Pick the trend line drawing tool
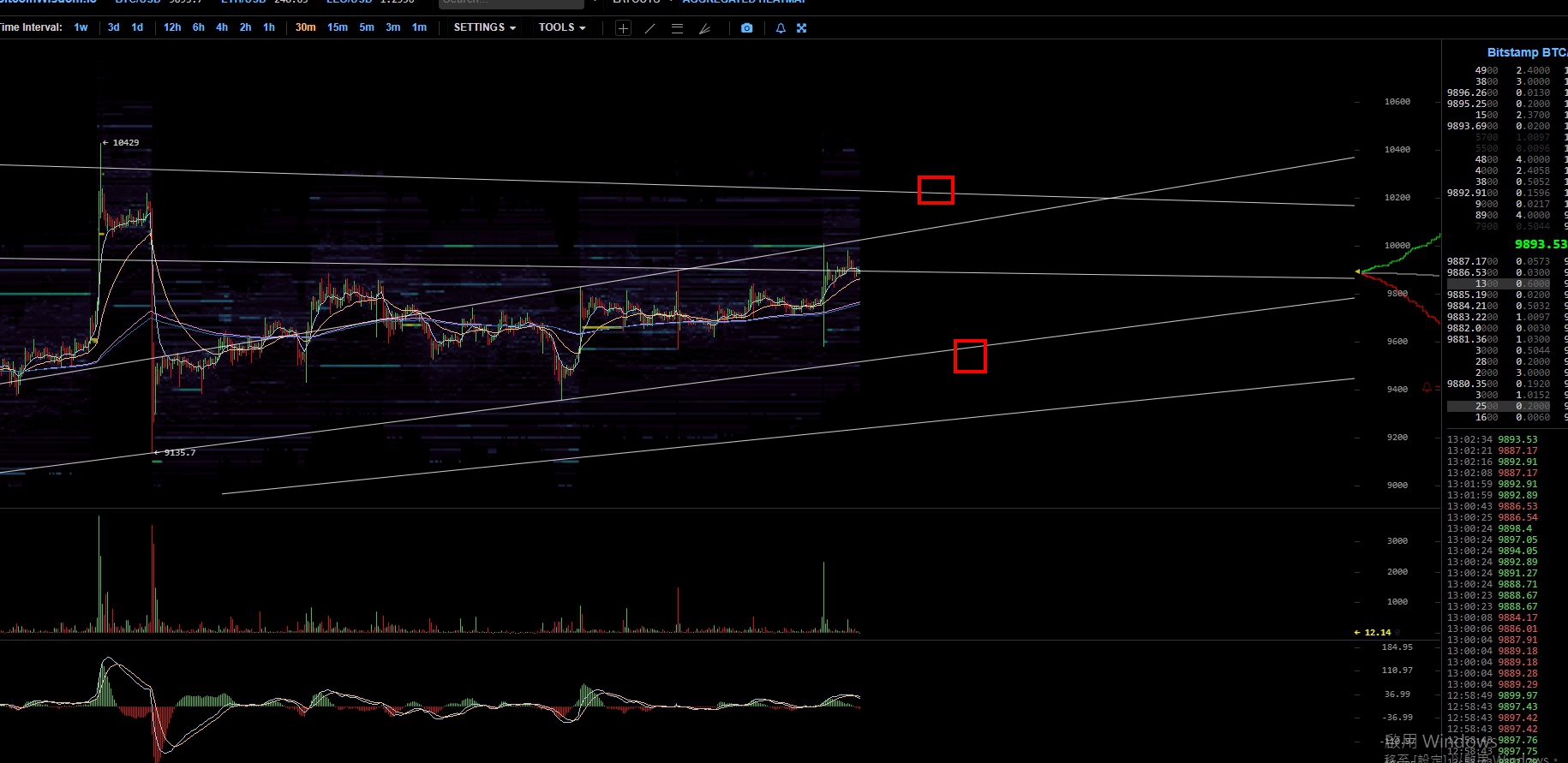The image size is (1568, 763). tap(650, 28)
